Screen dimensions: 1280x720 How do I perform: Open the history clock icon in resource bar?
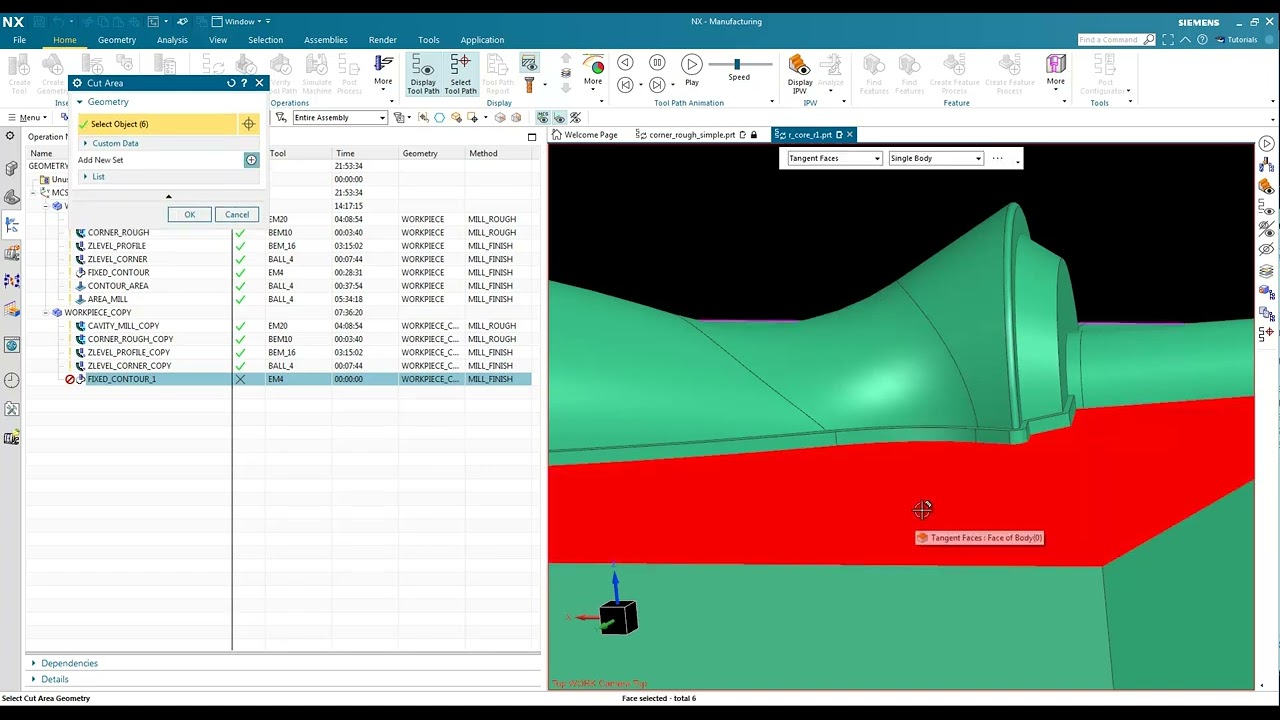point(12,380)
